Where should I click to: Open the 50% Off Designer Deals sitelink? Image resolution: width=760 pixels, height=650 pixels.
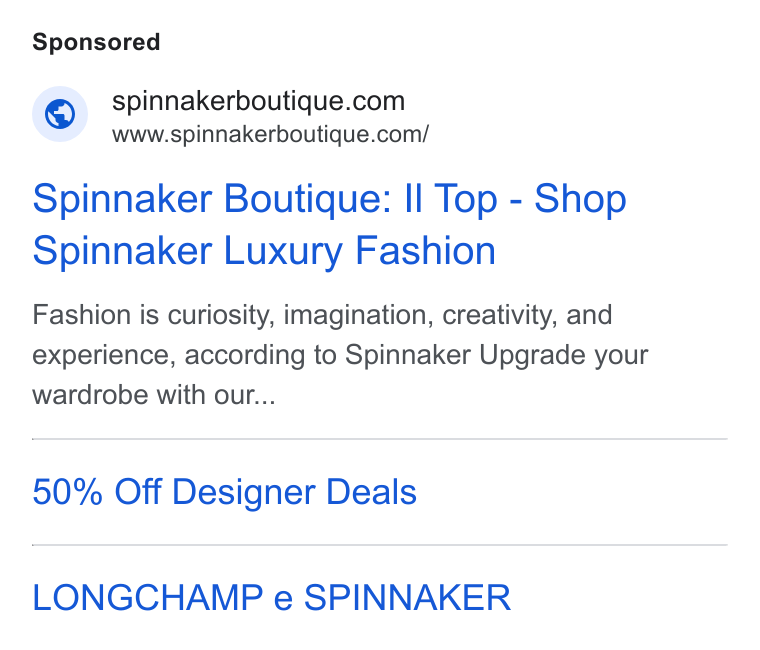tap(224, 492)
